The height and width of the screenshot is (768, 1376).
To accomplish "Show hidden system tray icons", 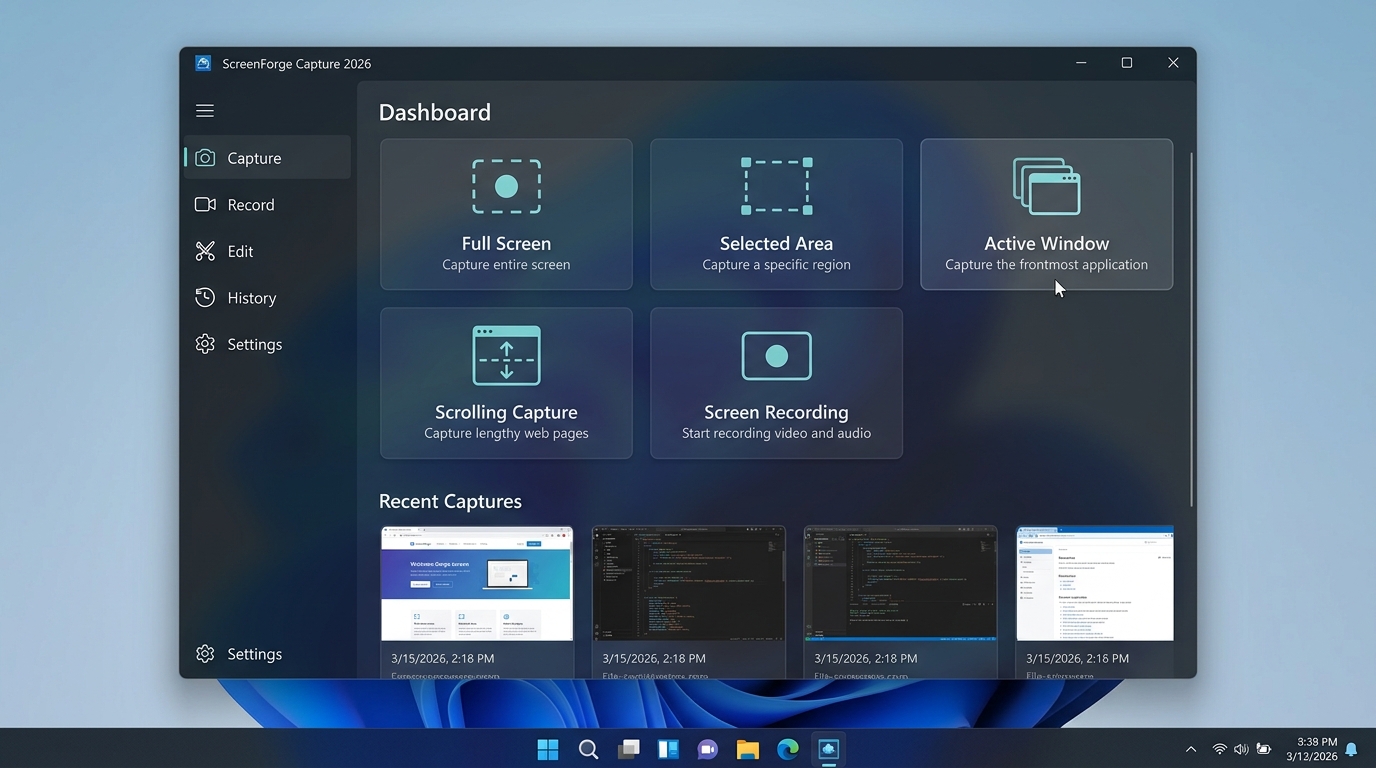I will (x=1191, y=749).
